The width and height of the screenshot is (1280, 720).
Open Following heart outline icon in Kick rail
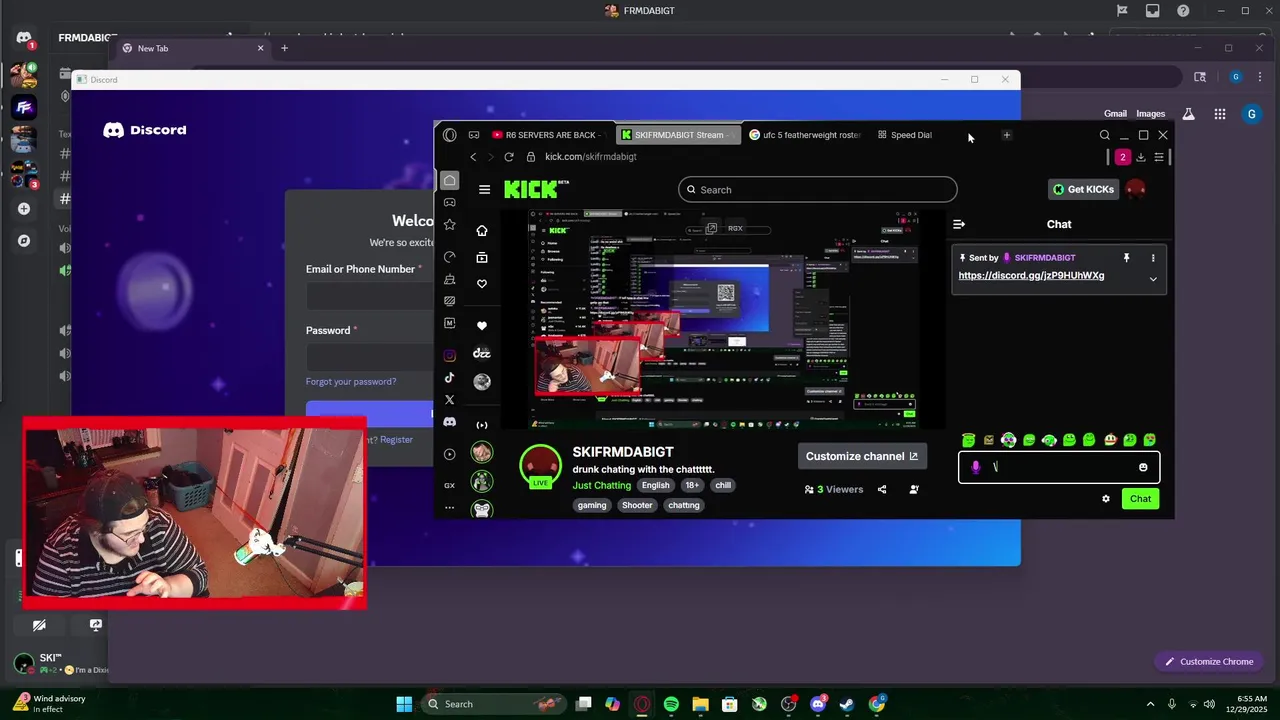coord(482,284)
